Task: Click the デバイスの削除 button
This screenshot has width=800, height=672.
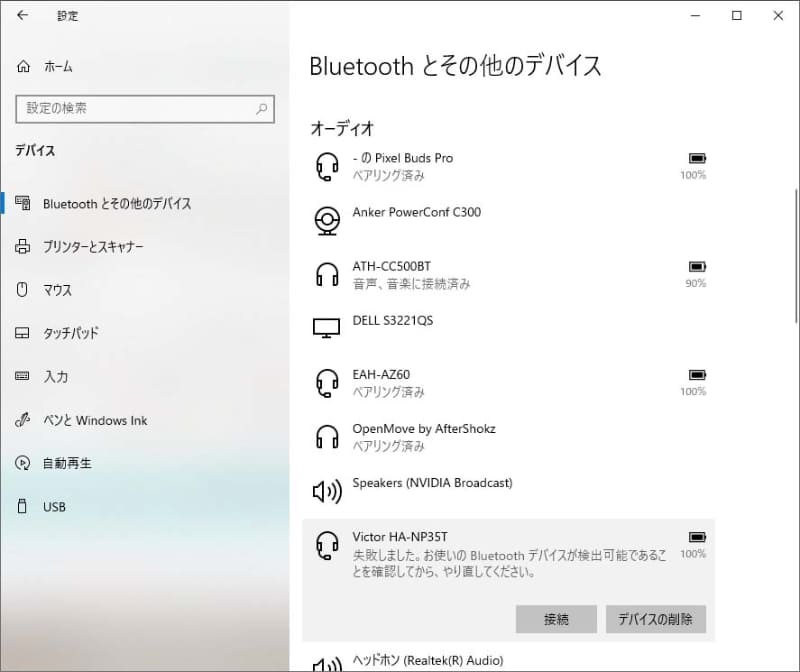Action: click(x=656, y=619)
